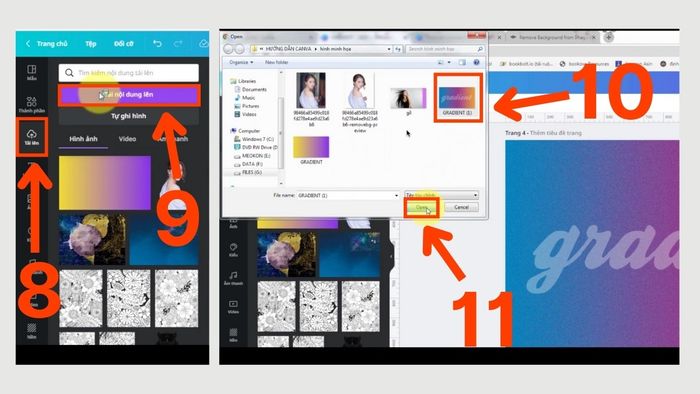Open the Đổi cỡ resize menu
Image resolution: width=700 pixels, height=394 pixels.
point(124,43)
